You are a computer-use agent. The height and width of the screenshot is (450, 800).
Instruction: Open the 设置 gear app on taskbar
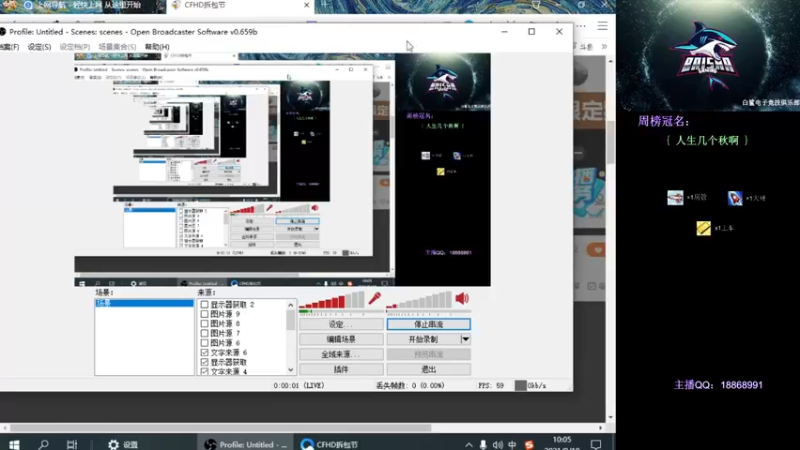pyautogui.click(x=123, y=444)
